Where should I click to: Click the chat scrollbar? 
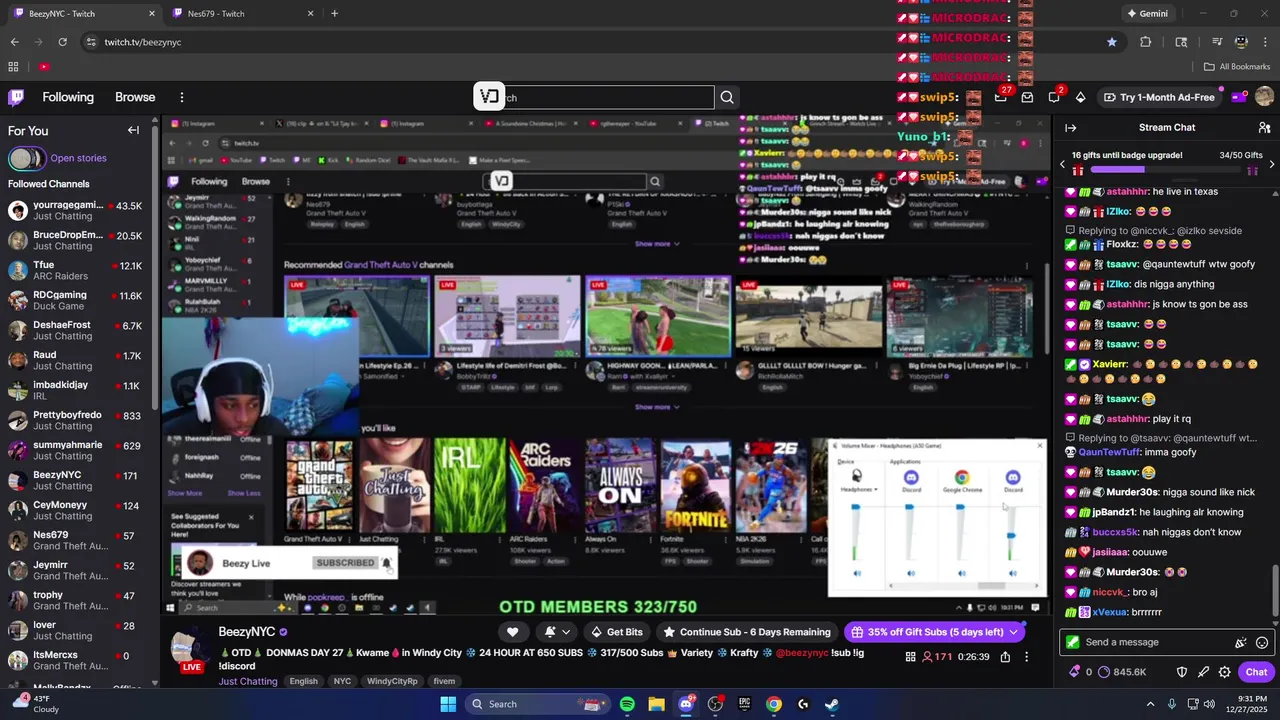pos(1274,590)
